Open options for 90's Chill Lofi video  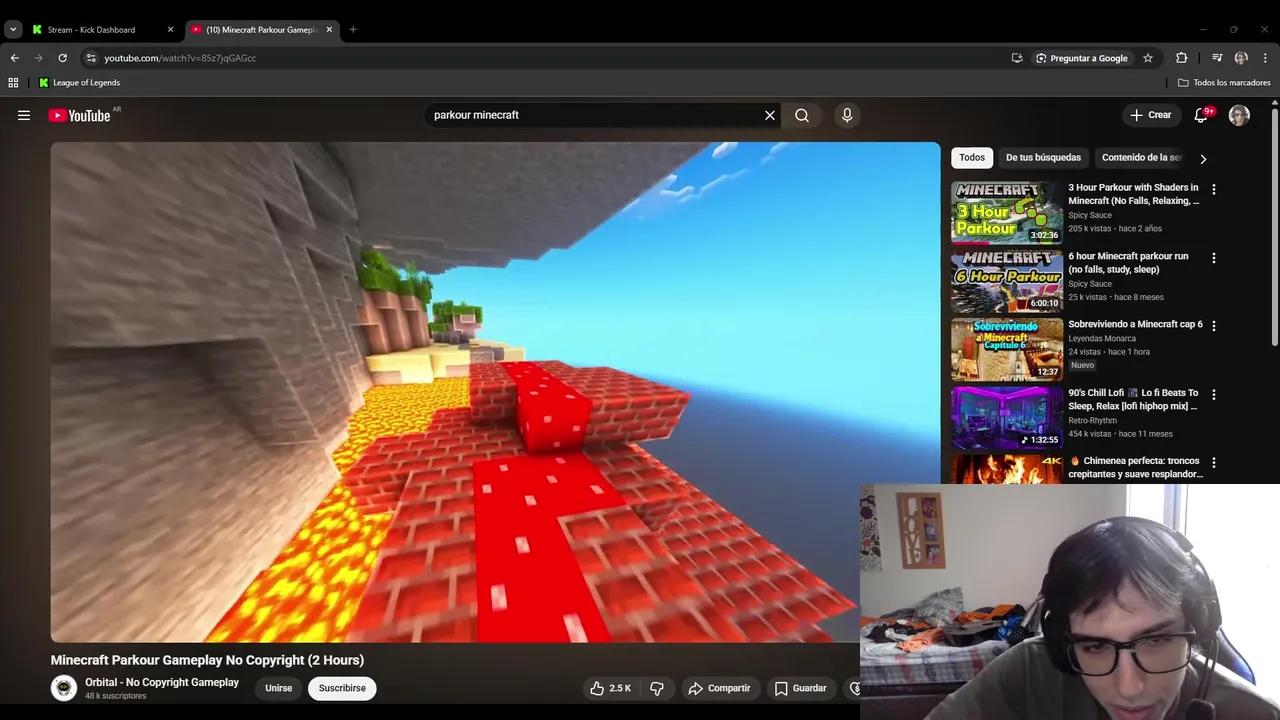[x=1214, y=395]
